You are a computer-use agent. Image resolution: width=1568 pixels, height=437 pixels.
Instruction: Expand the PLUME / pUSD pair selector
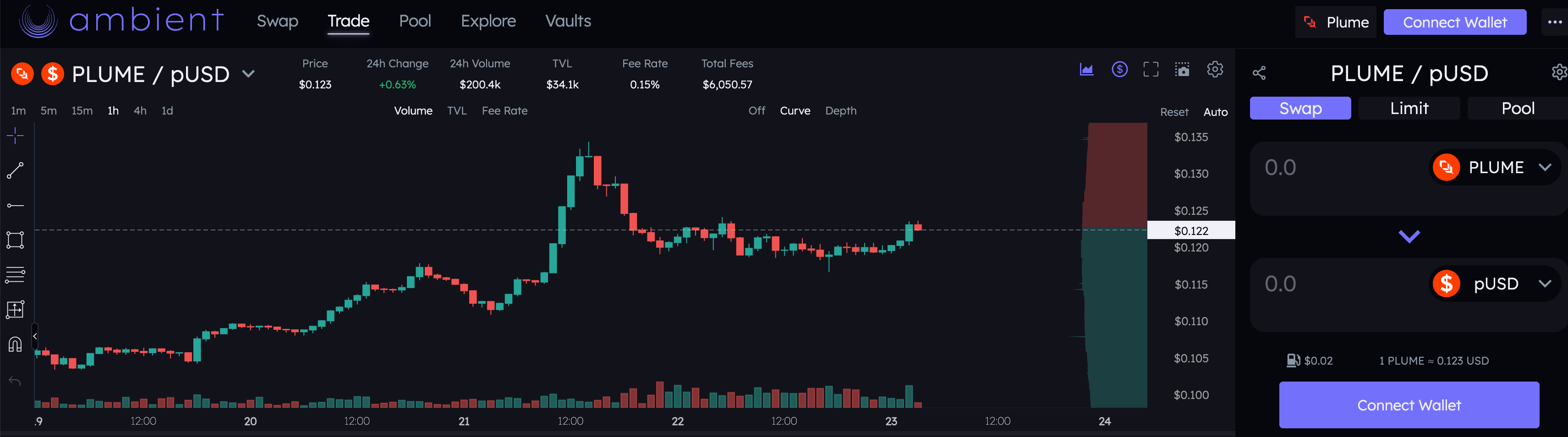coord(248,74)
